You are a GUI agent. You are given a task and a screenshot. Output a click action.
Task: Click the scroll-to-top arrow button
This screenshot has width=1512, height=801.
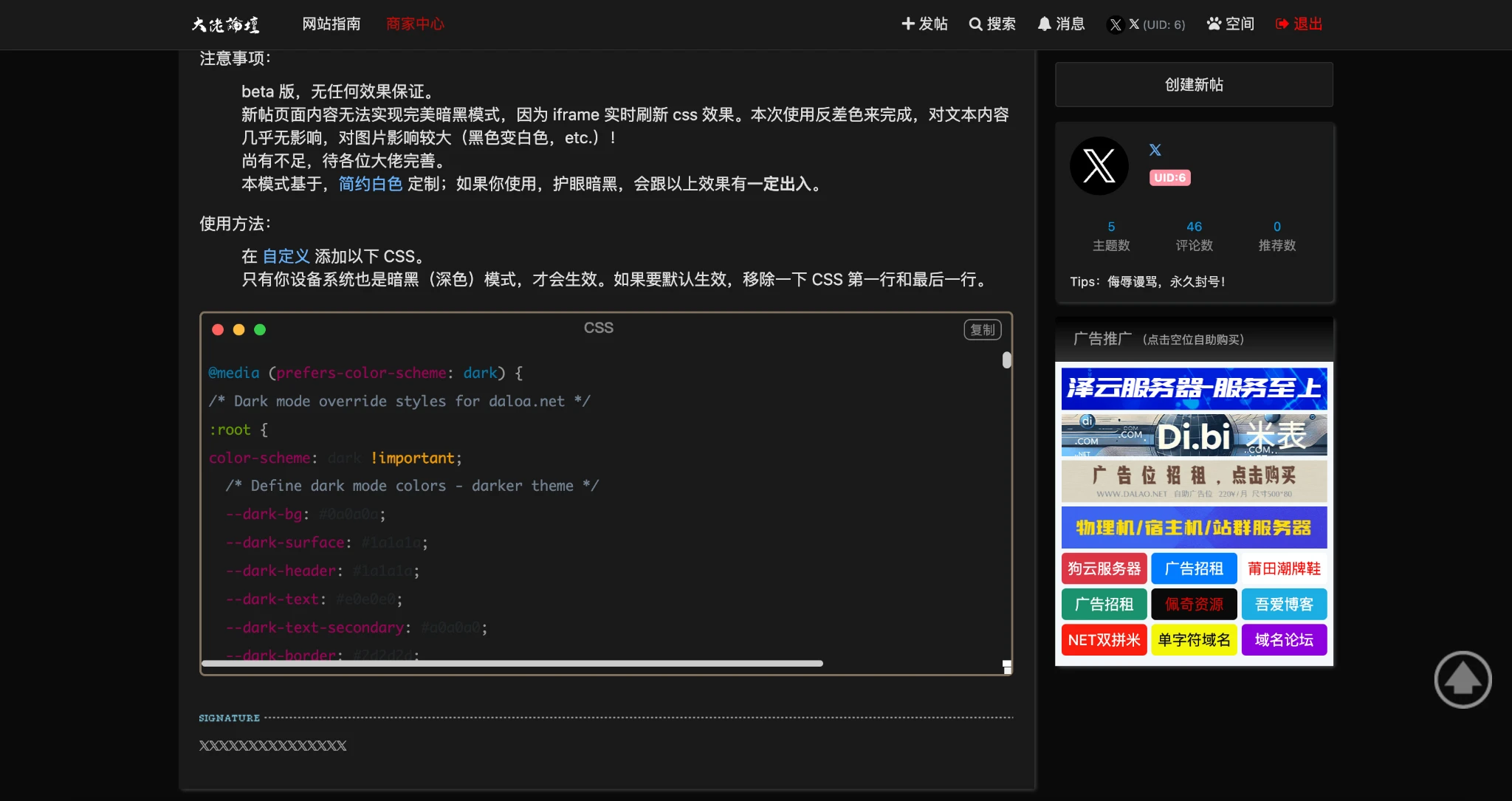point(1463,679)
